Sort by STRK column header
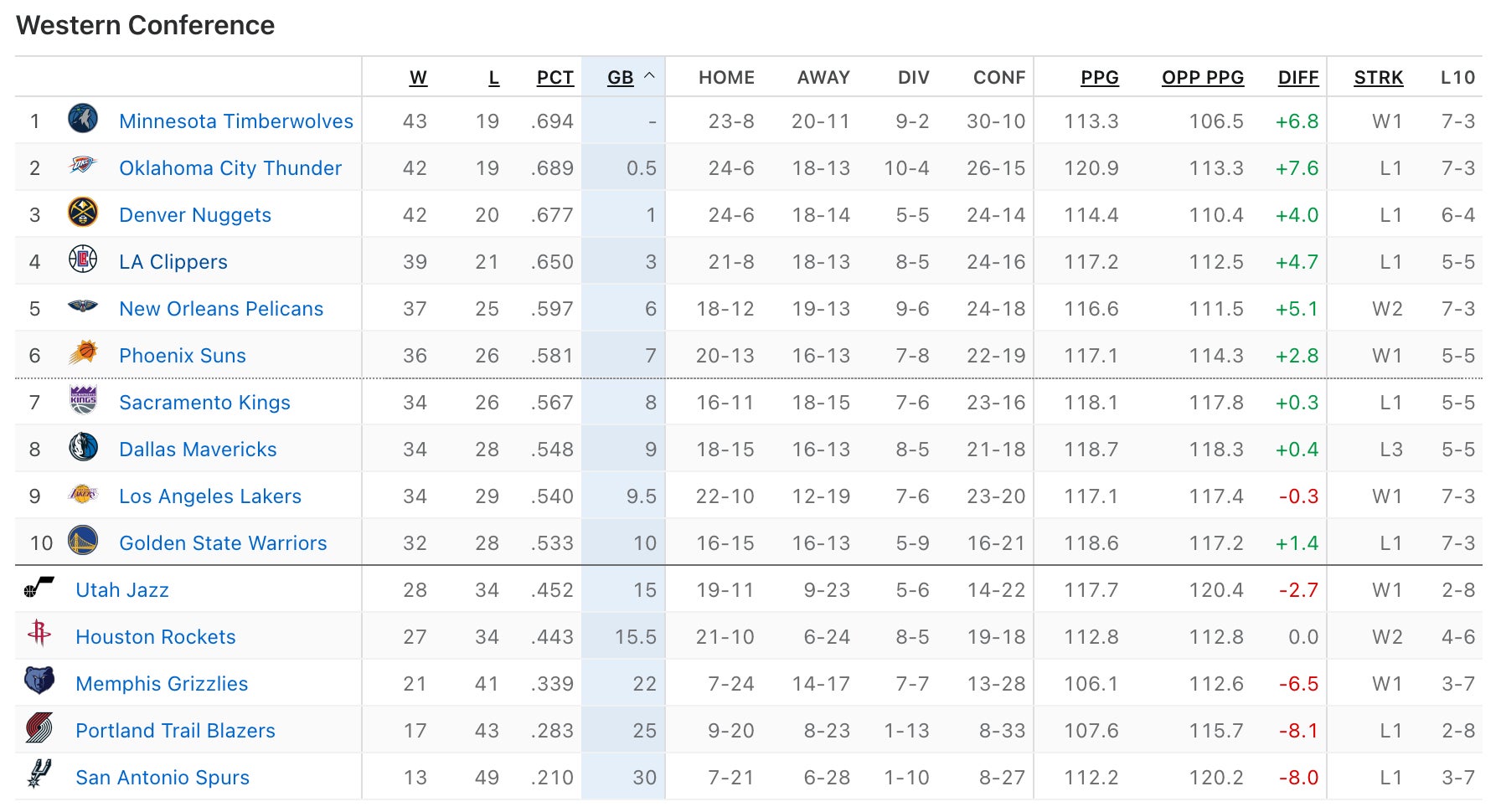This screenshot has width=1501, height=812. coord(1378,78)
